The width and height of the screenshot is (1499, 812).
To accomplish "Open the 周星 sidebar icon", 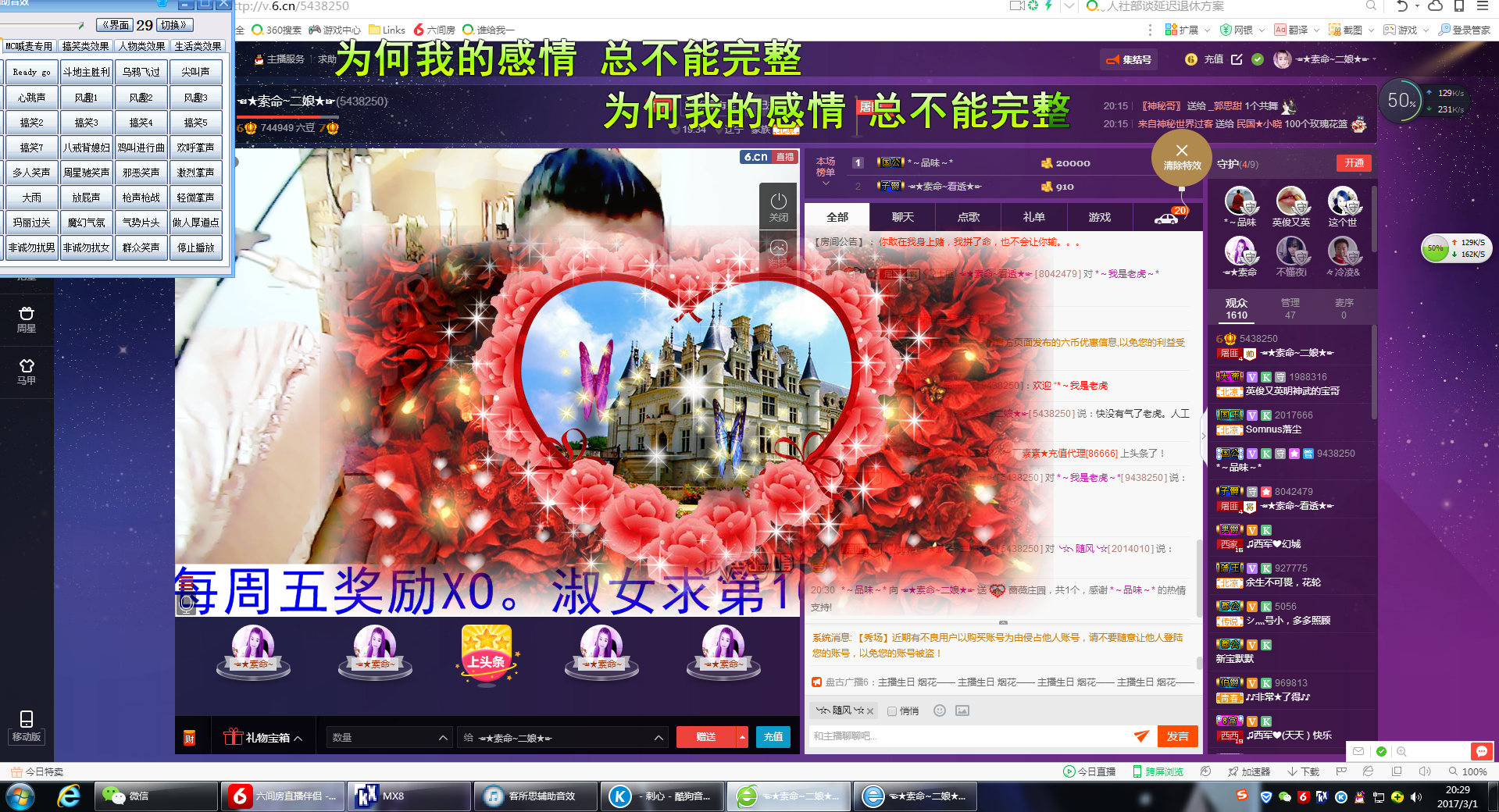I will [x=27, y=319].
